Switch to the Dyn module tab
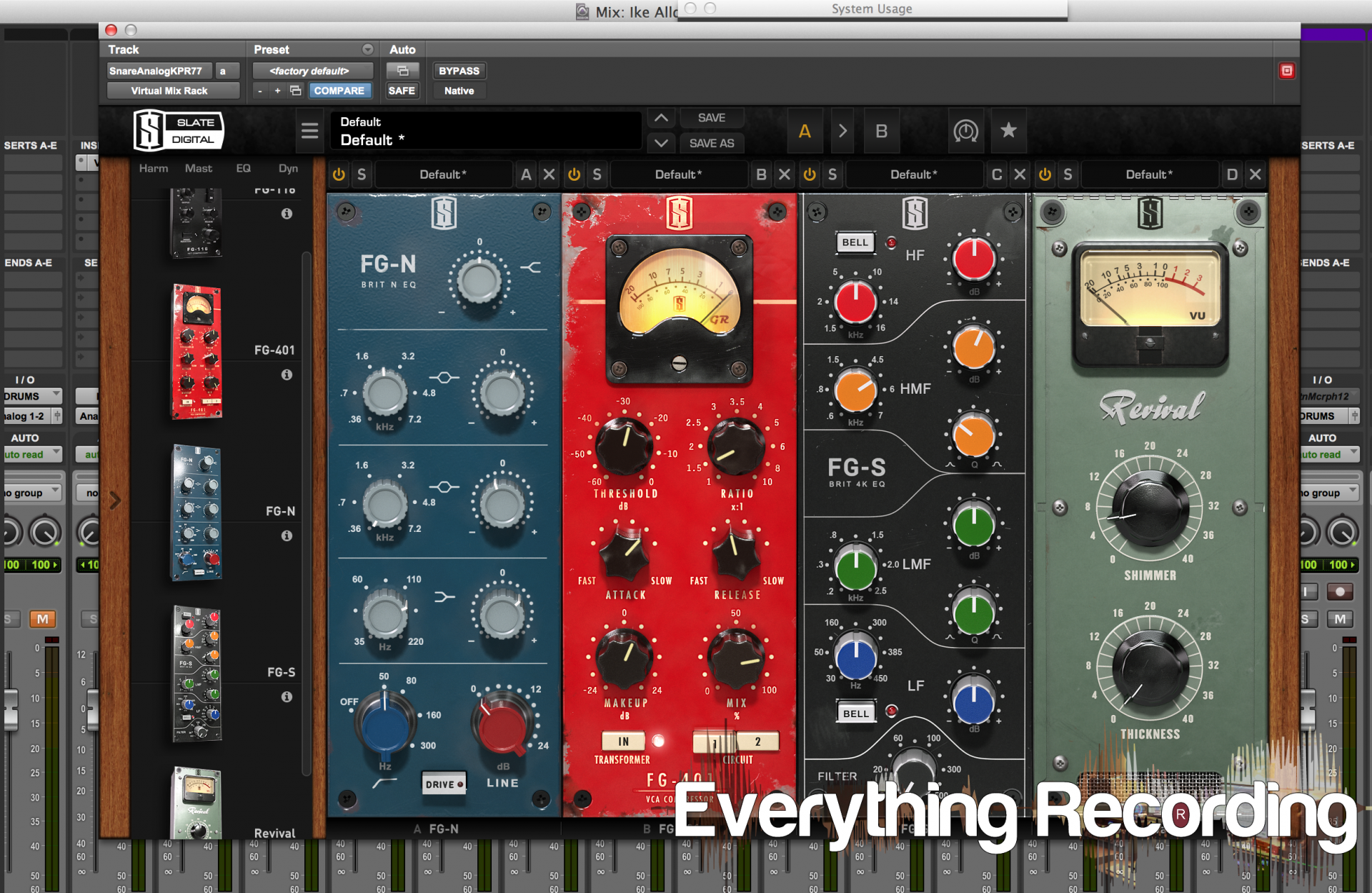 pyautogui.click(x=288, y=169)
